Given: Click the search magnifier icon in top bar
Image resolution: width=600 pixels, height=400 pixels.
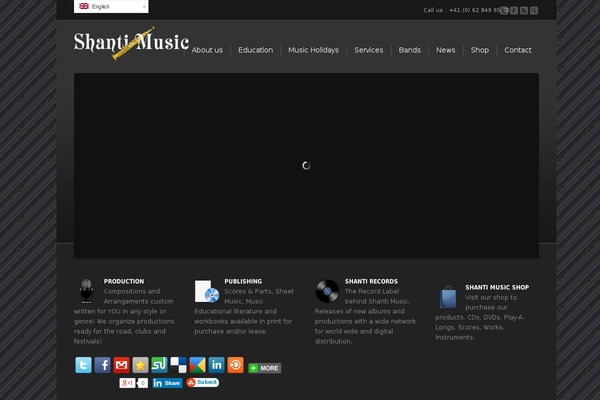Looking at the screenshot, I should (x=534, y=10).
